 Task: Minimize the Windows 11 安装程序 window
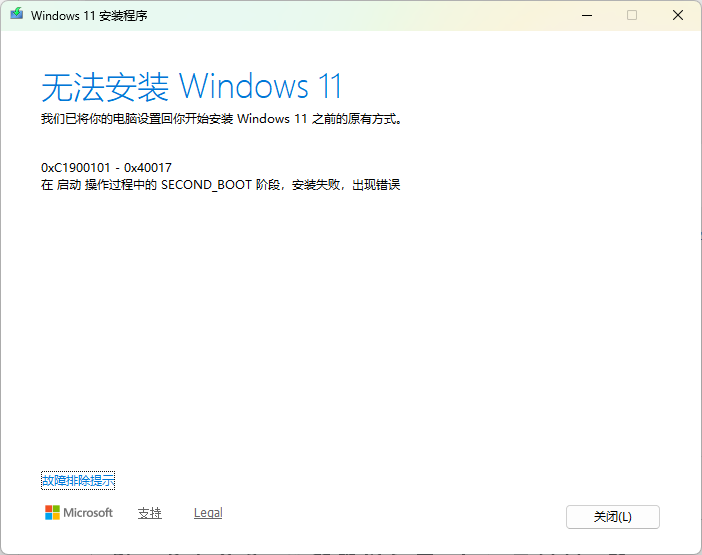coord(587,15)
